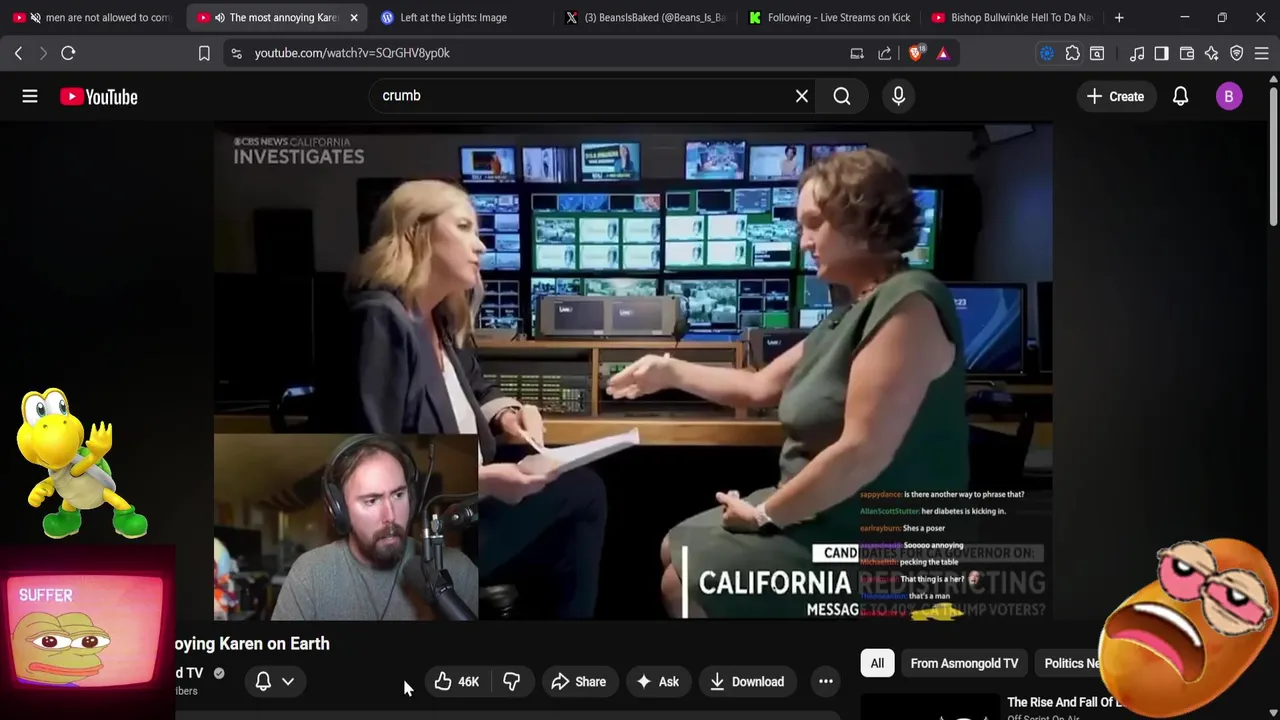Dislike the video
This screenshot has height=720, width=1280.
click(x=511, y=682)
